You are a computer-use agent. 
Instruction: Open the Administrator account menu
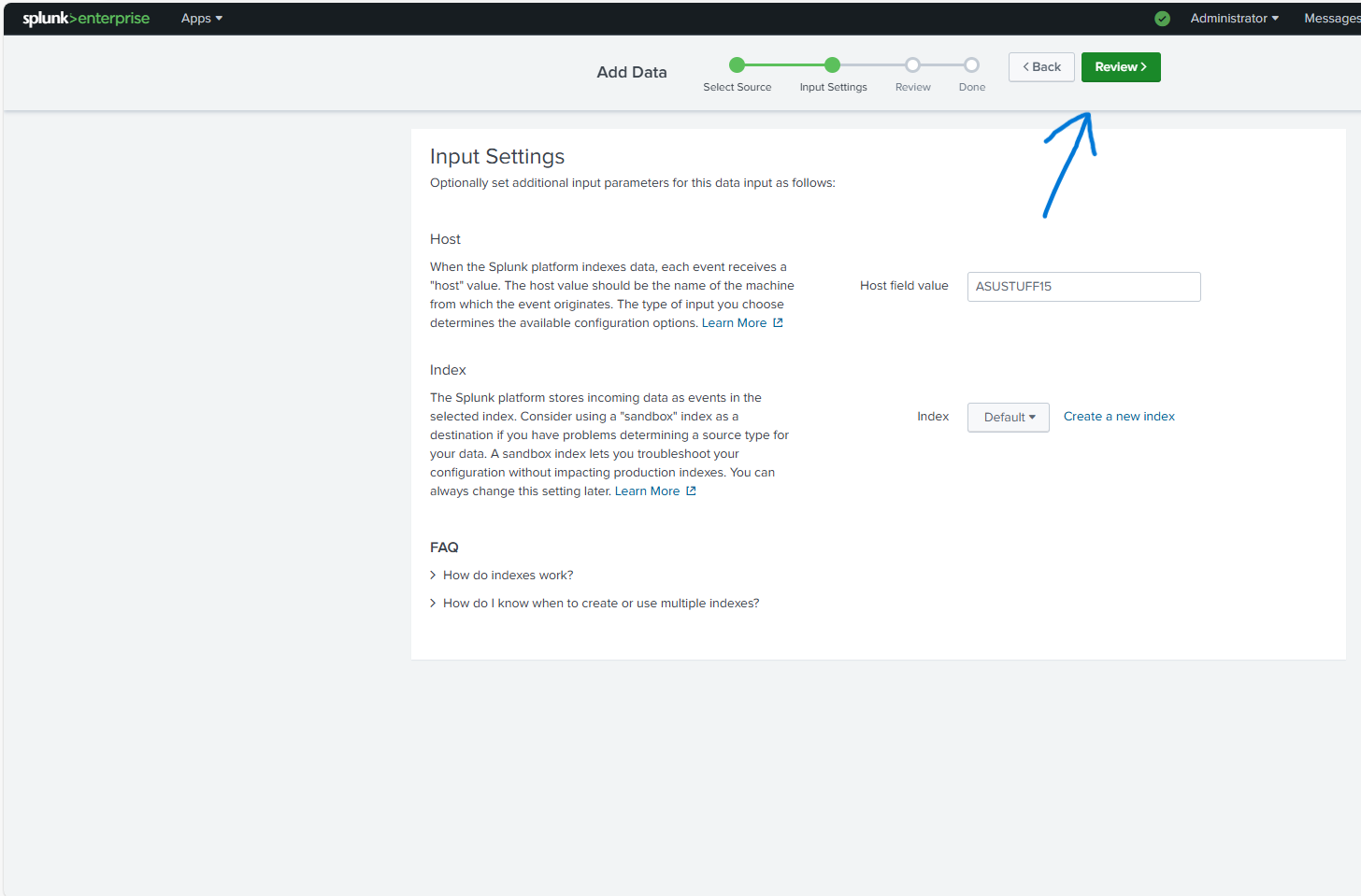point(1233,18)
